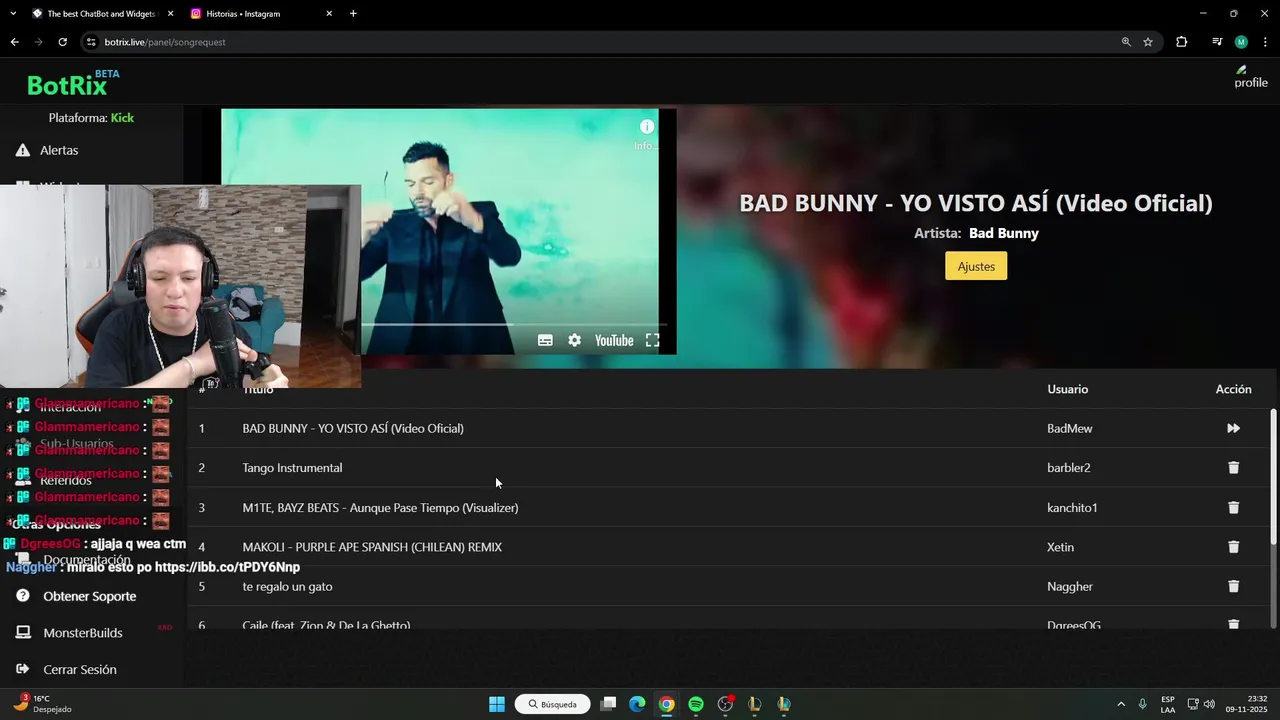The image size is (1280, 720).
Task: Open YouTube player settings gear
Action: tap(574, 340)
